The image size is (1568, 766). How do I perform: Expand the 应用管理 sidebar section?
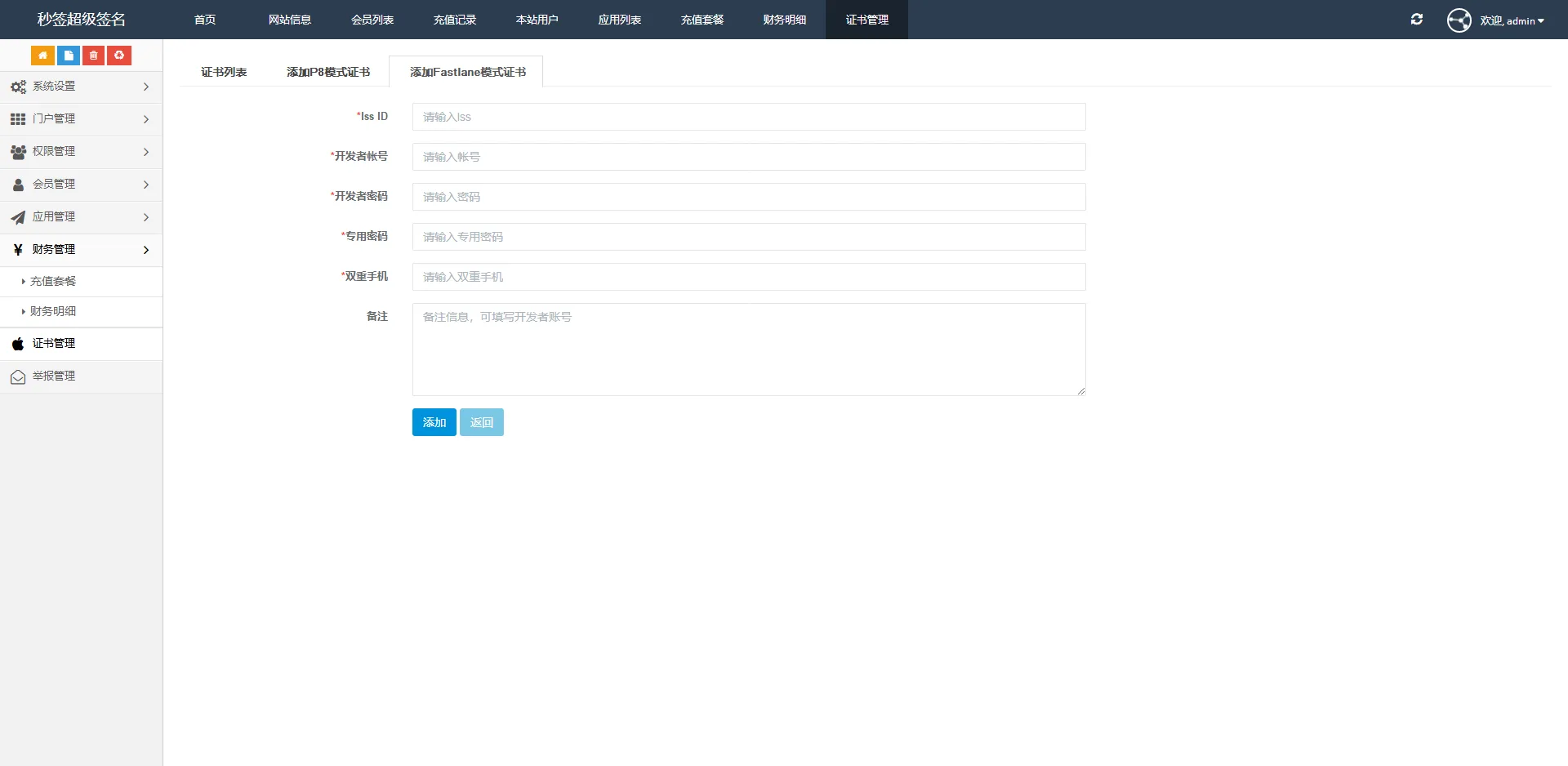(80, 217)
